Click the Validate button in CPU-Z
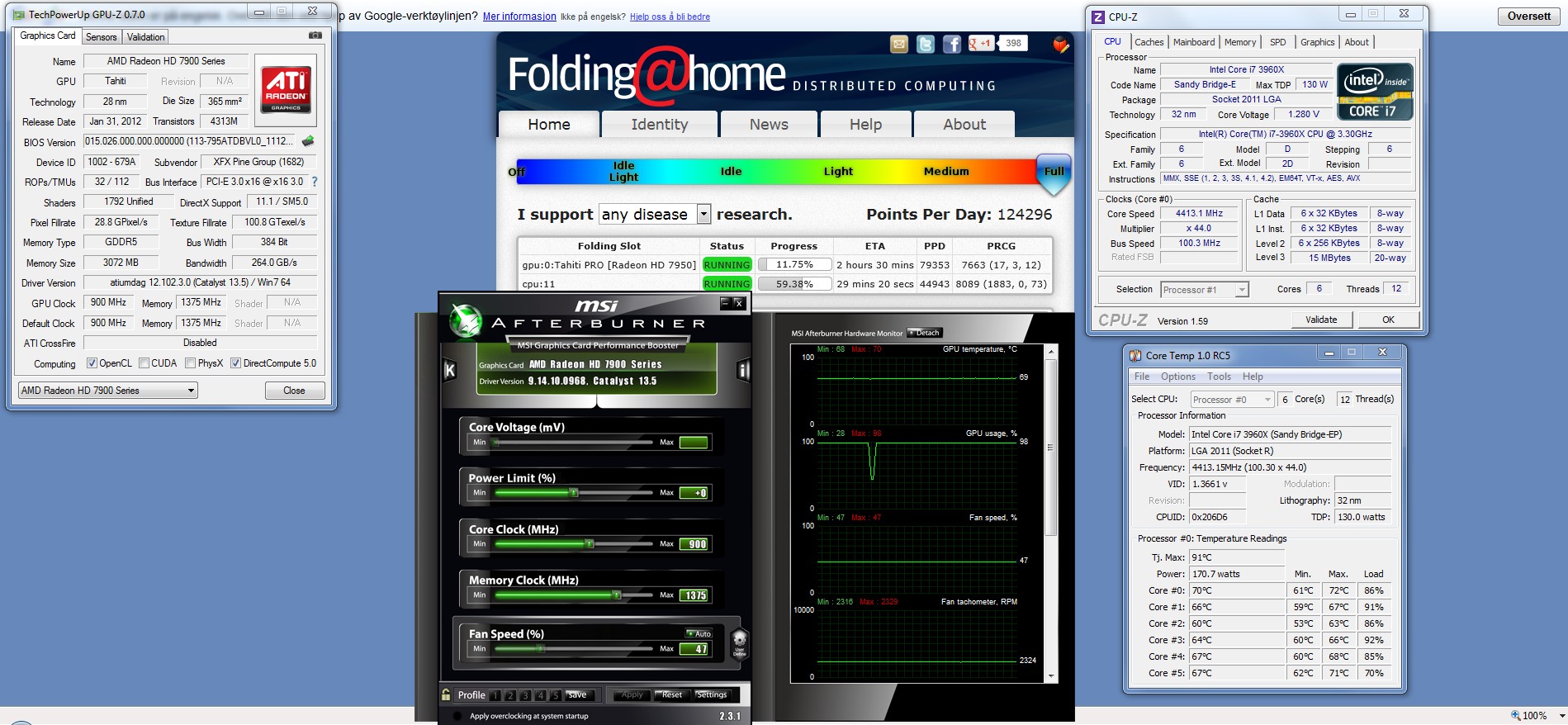 click(1321, 320)
